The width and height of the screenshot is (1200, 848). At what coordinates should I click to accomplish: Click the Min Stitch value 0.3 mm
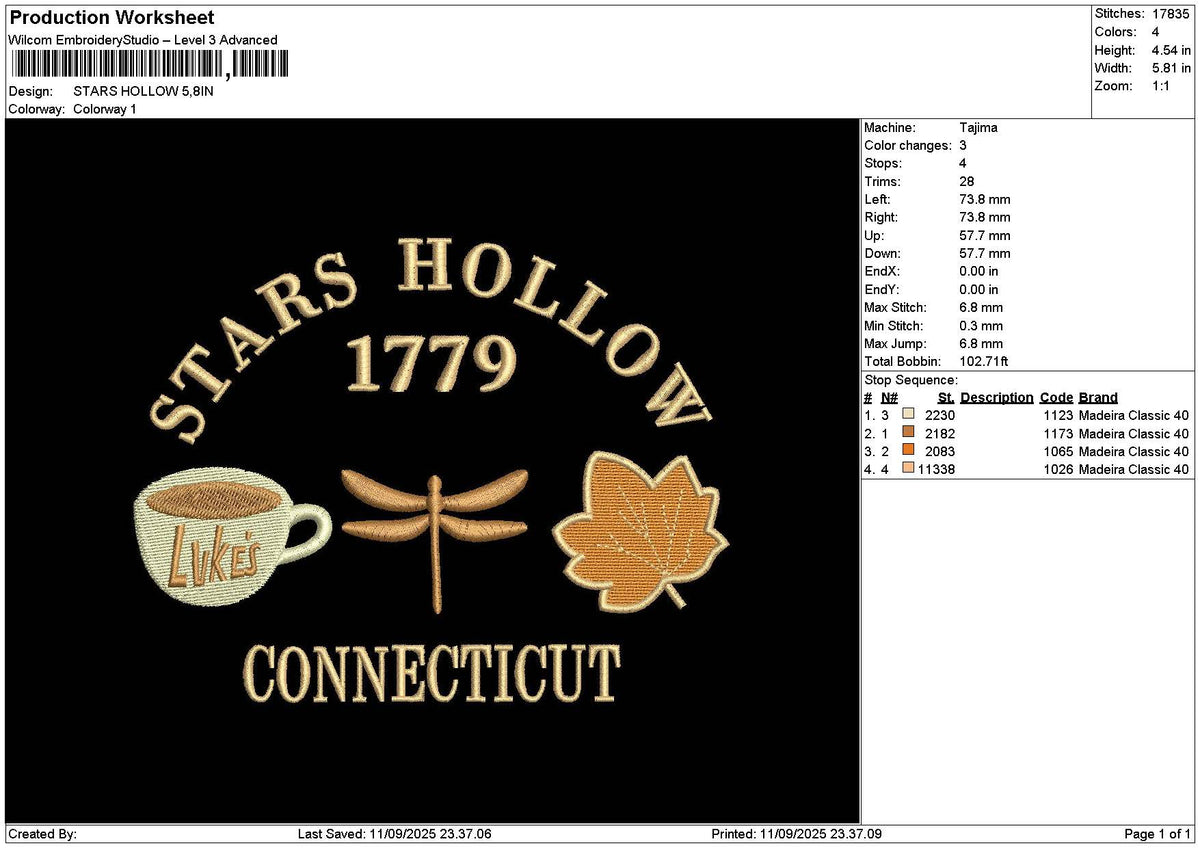point(980,325)
